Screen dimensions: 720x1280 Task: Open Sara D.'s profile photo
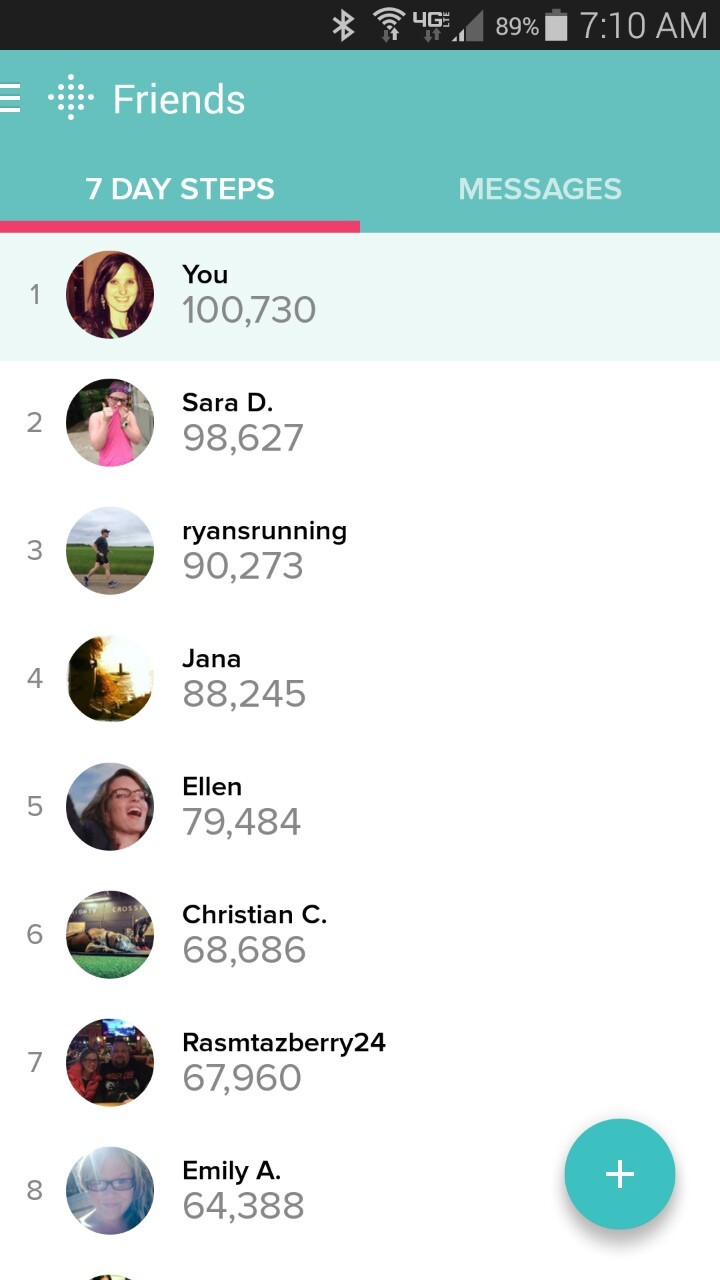110,423
